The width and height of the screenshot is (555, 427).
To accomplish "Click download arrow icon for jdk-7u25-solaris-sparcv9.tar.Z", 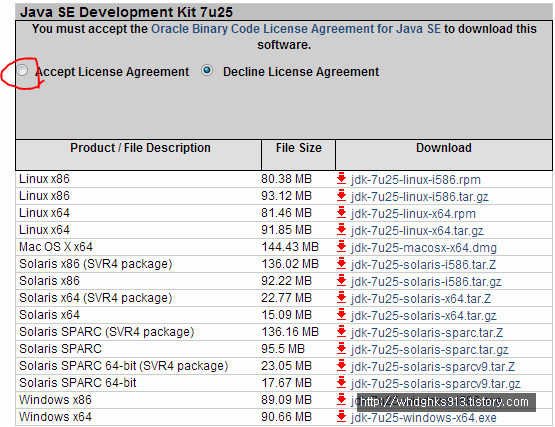I will coord(341,365).
